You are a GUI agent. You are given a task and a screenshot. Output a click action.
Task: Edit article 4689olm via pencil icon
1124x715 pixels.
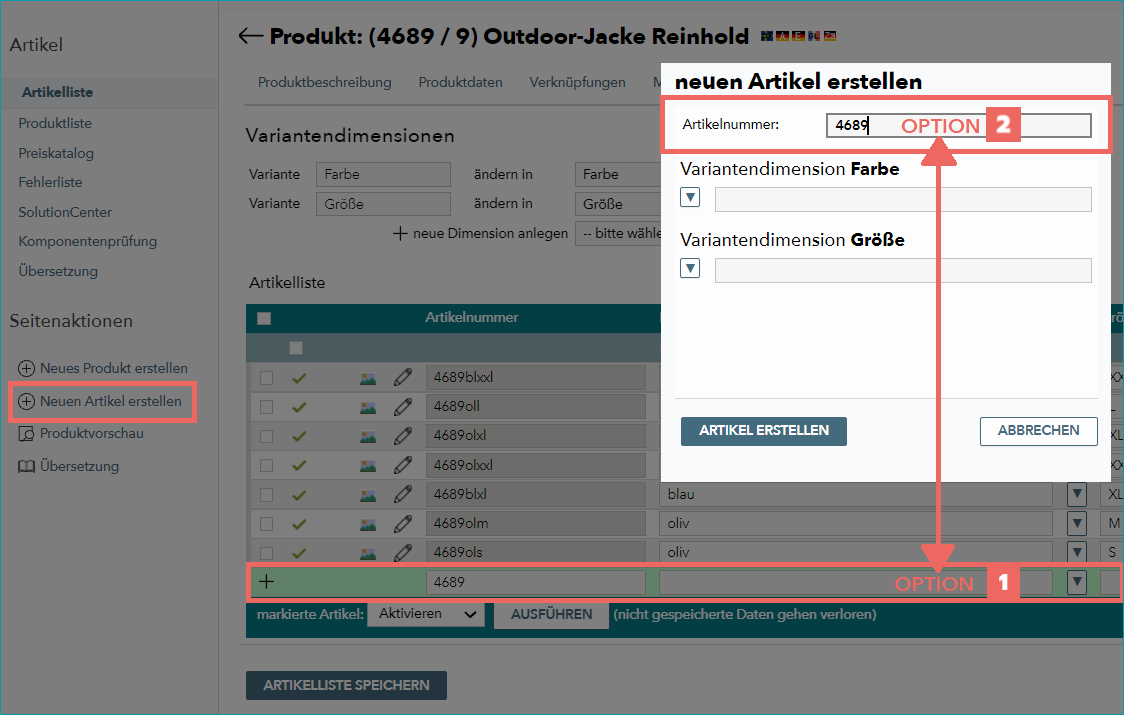403,524
